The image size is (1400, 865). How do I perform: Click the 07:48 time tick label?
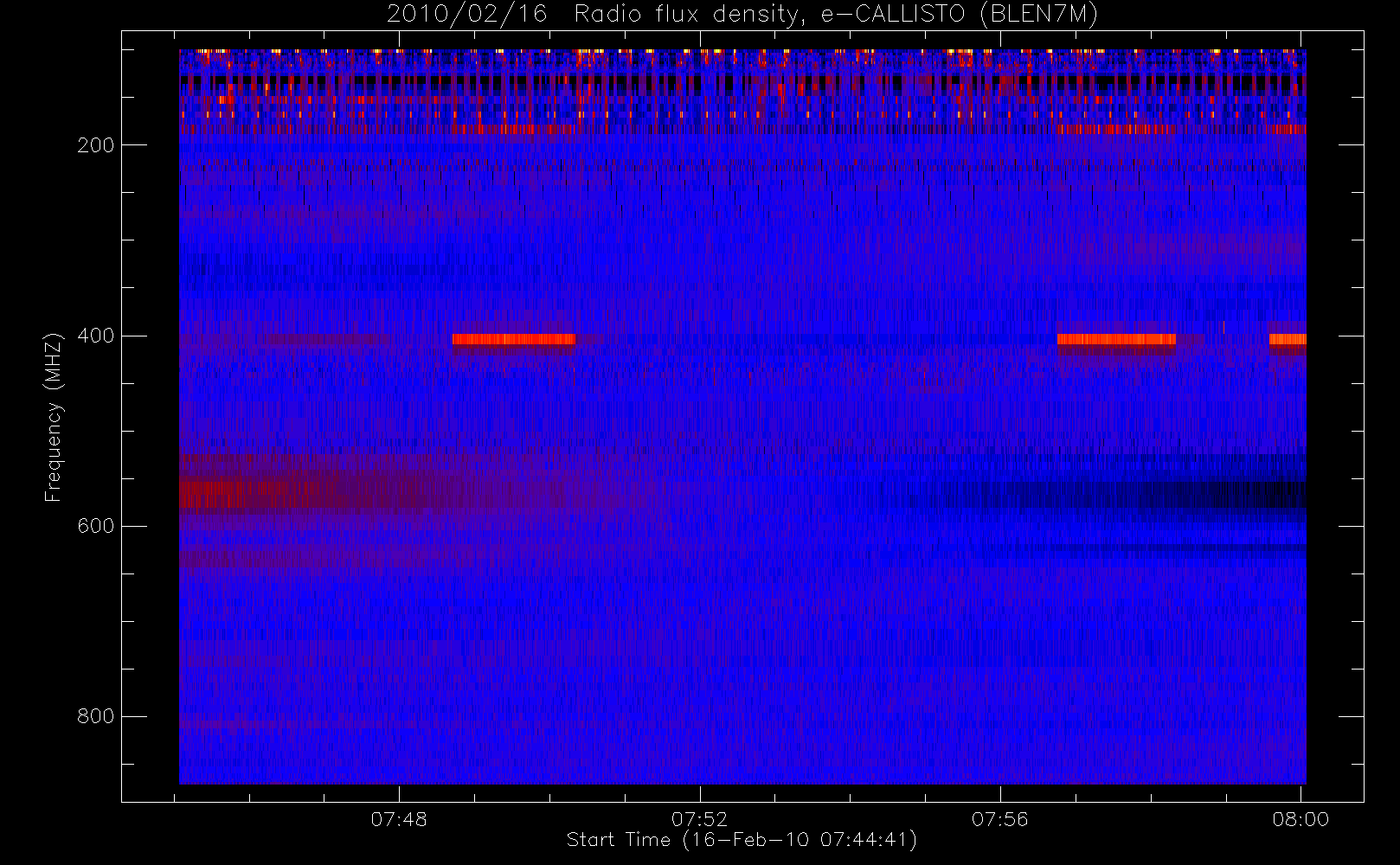[x=399, y=819]
